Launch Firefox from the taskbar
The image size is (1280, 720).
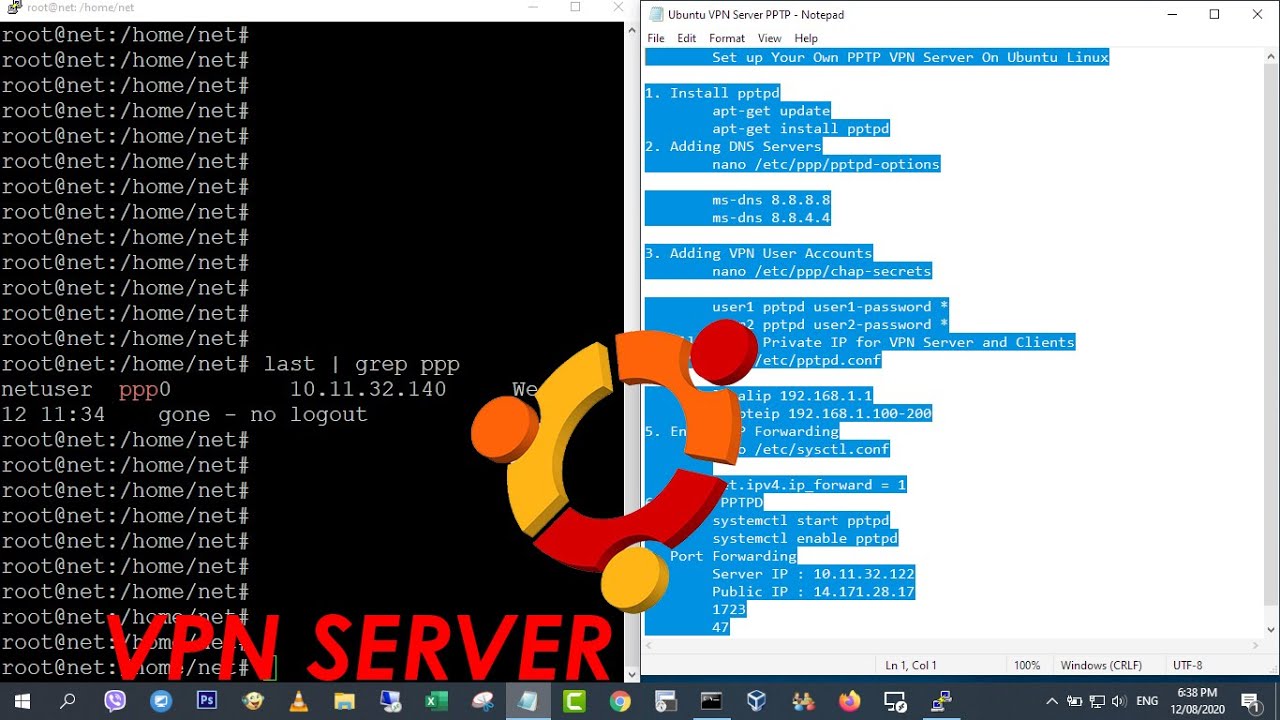(849, 701)
